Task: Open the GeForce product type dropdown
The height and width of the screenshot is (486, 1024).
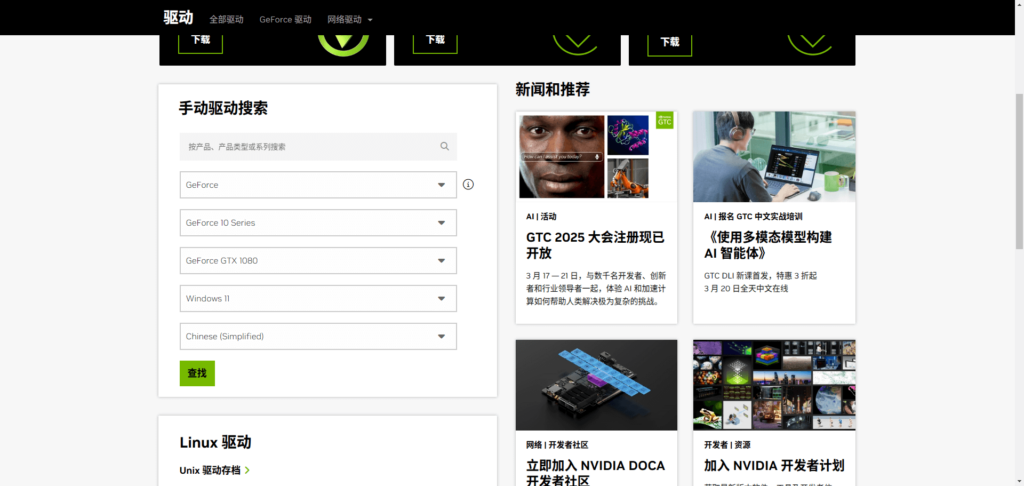Action: 318,185
